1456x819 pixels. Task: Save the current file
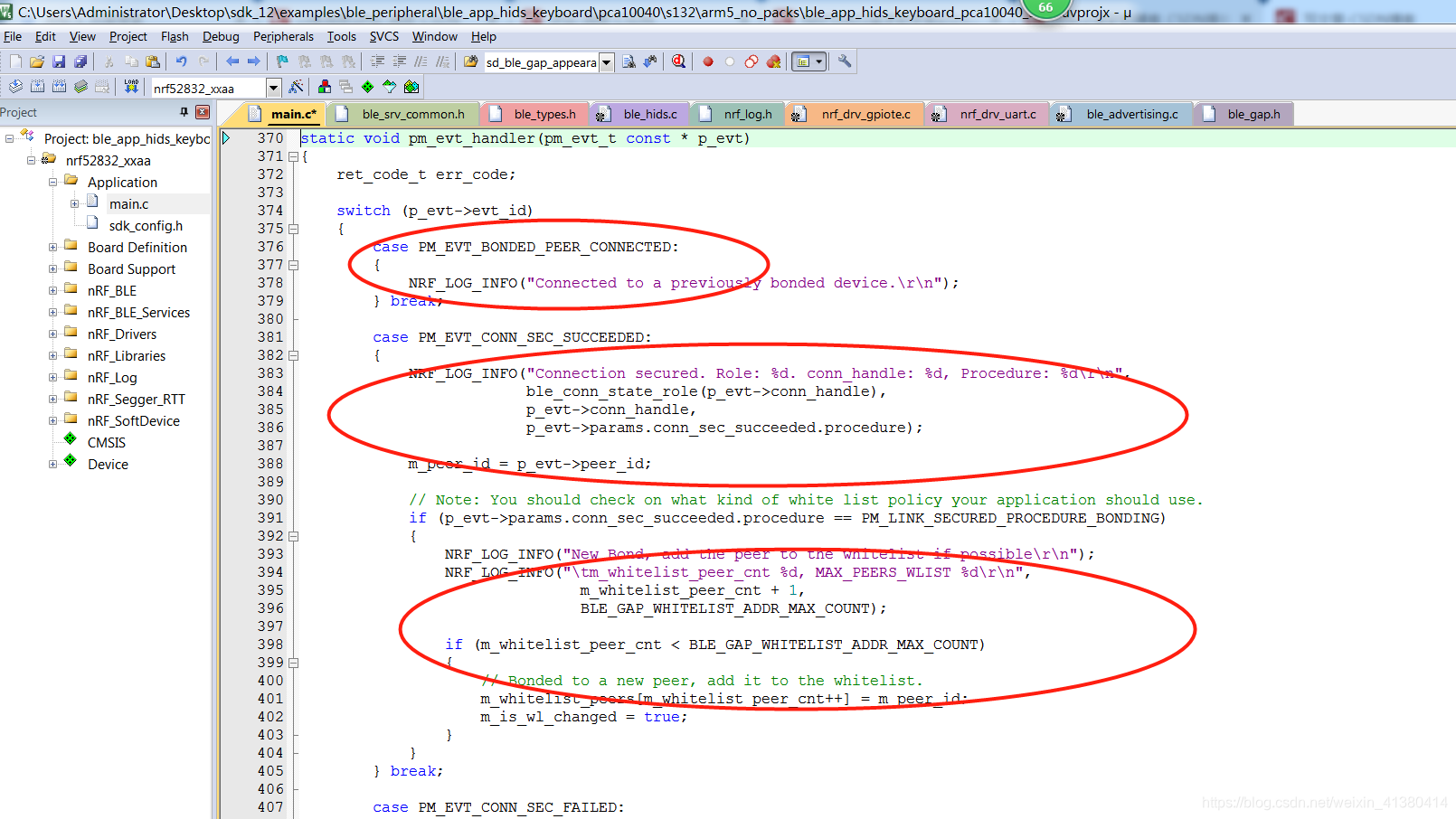coord(59,61)
